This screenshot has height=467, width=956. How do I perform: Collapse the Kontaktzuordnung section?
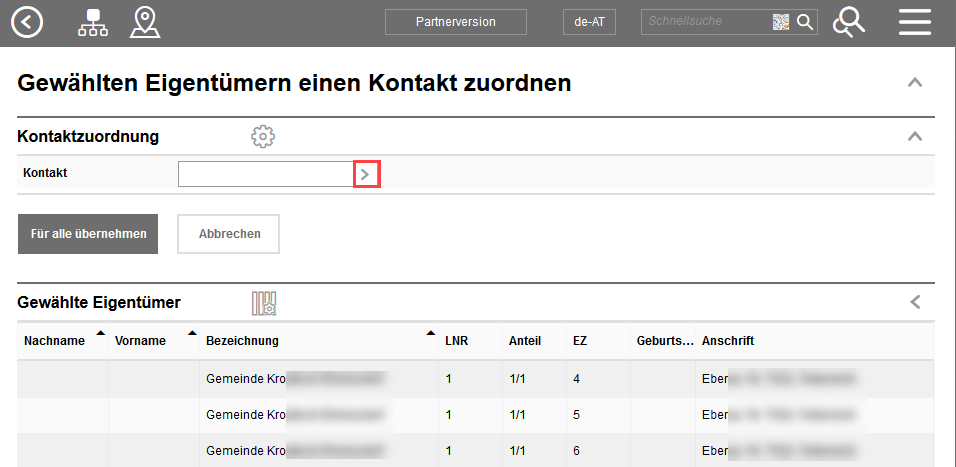pos(915,137)
